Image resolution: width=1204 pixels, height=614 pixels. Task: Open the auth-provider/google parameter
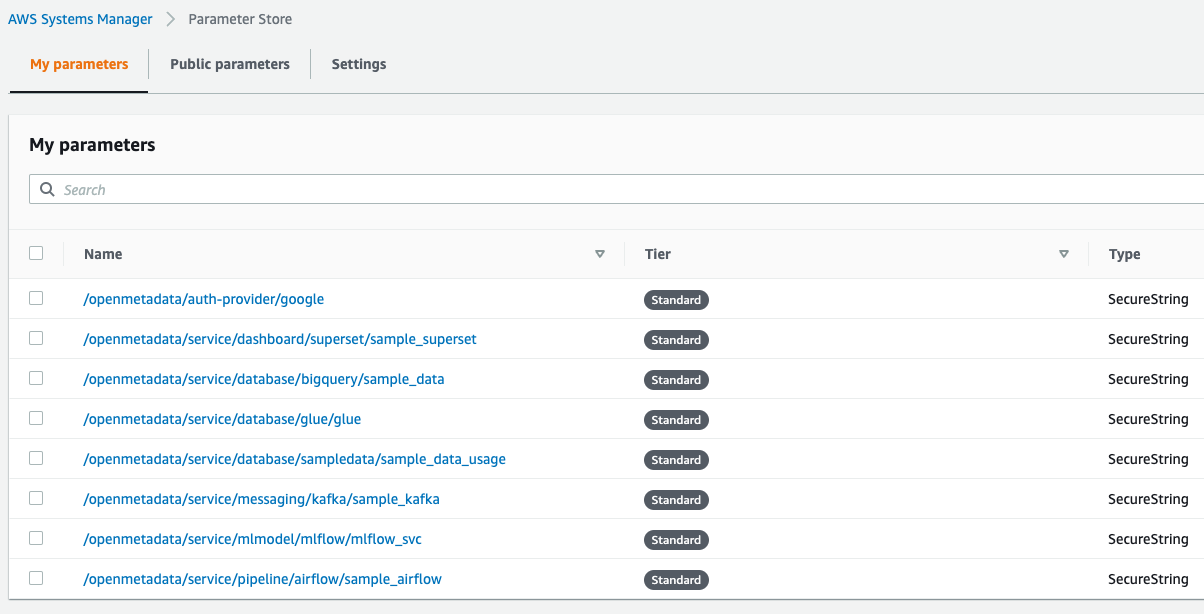pyautogui.click(x=203, y=299)
